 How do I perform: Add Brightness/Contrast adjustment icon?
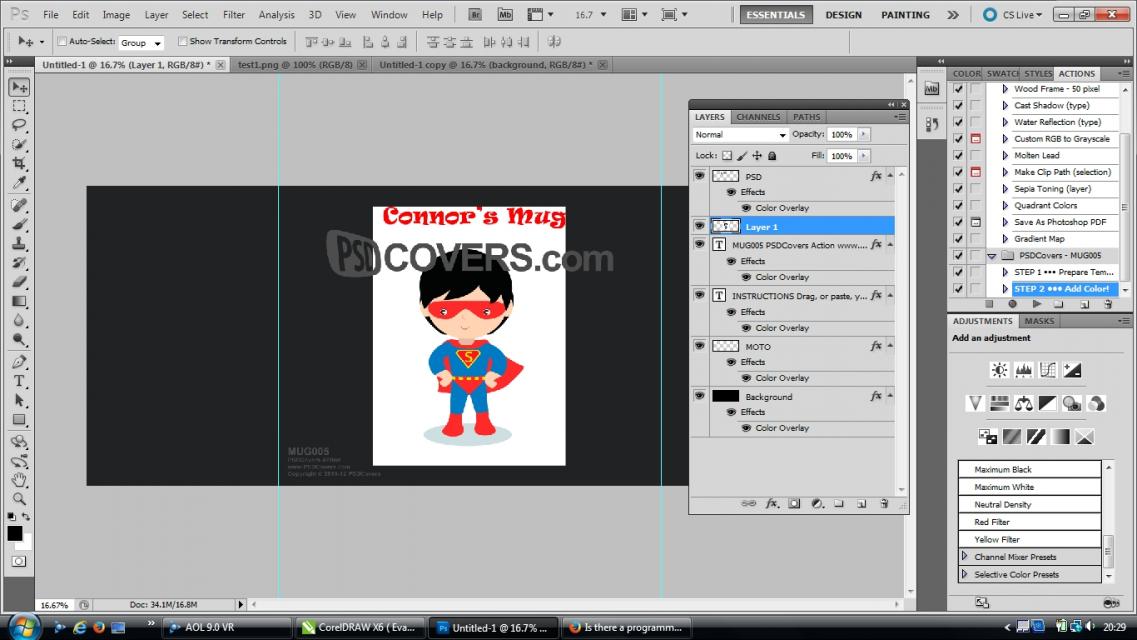[999, 370]
